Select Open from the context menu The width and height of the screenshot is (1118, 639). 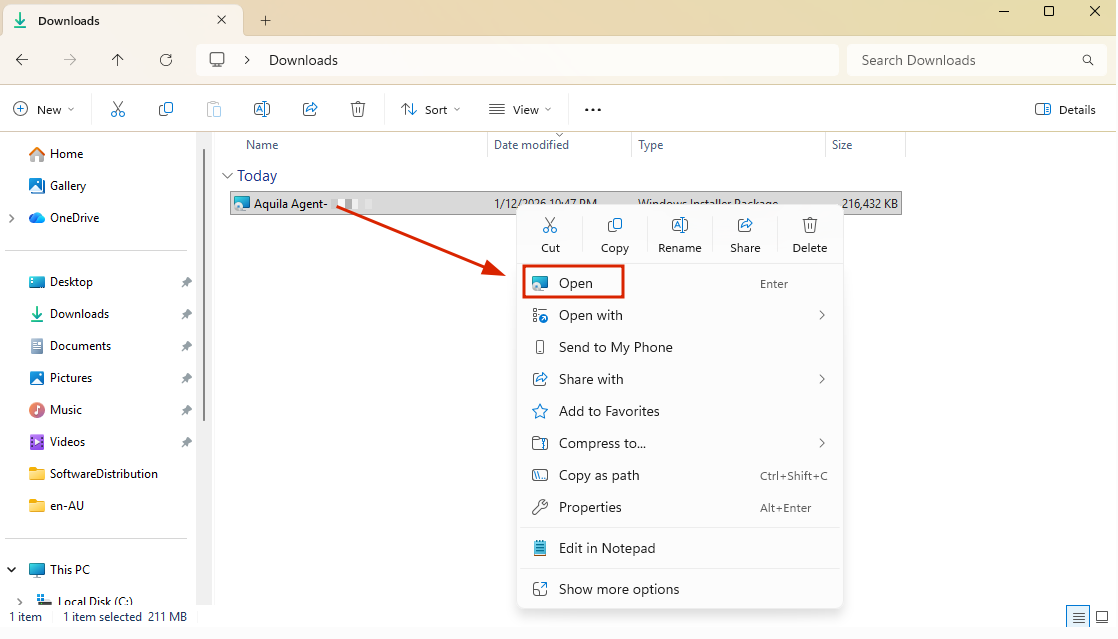(575, 283)
